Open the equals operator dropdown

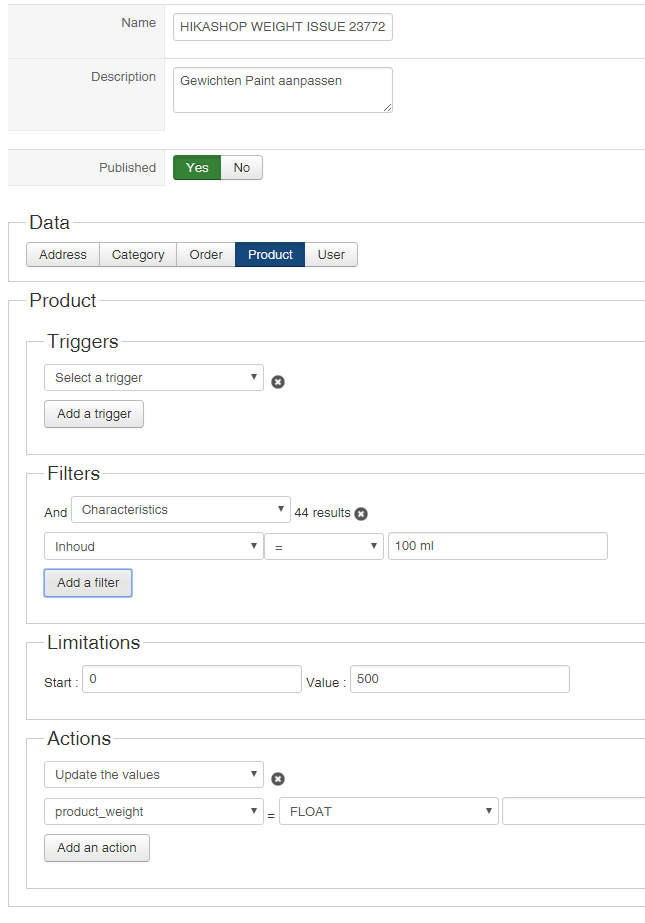[324, 547]
